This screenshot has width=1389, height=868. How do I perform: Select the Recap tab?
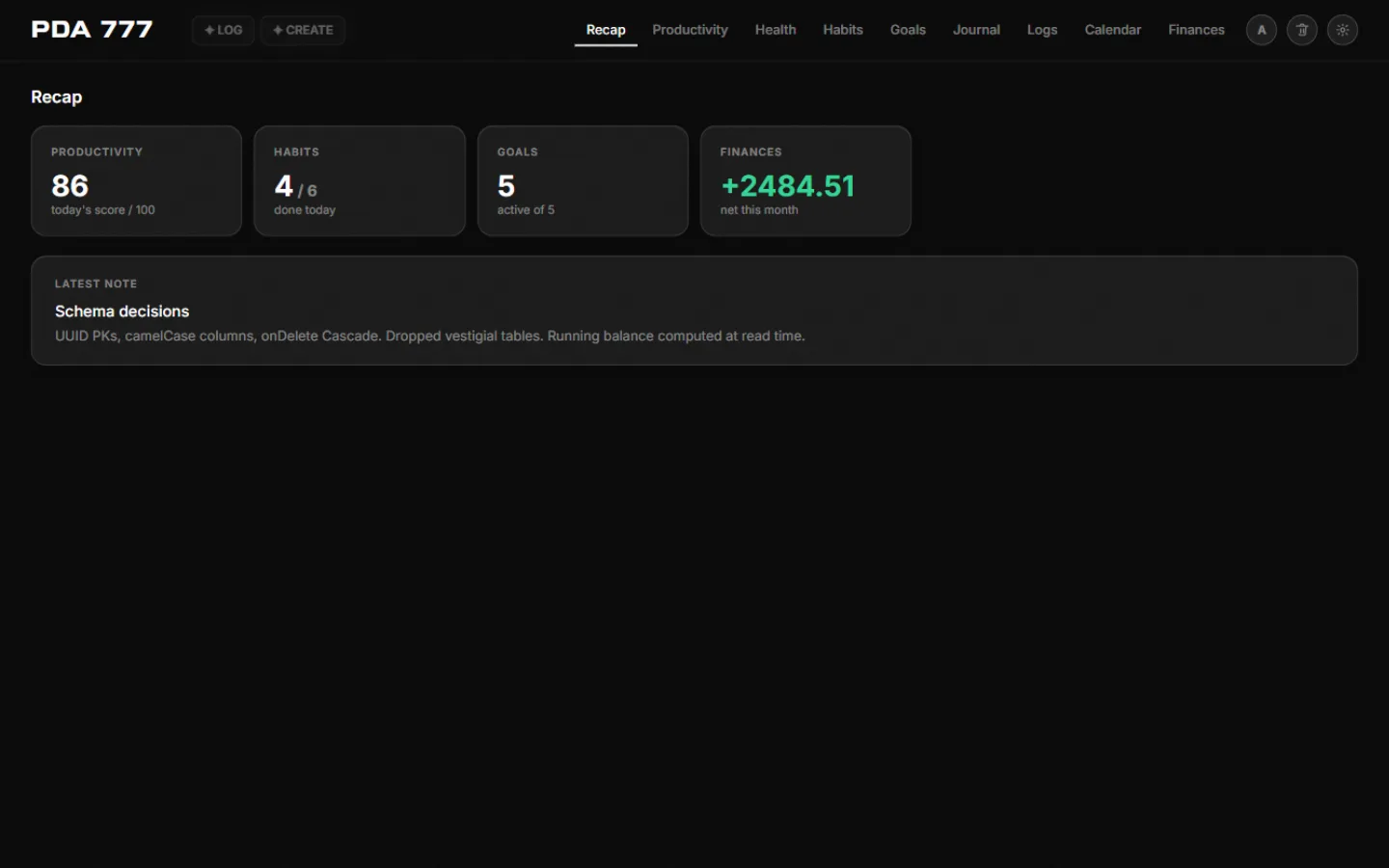[x=606, y=30]
